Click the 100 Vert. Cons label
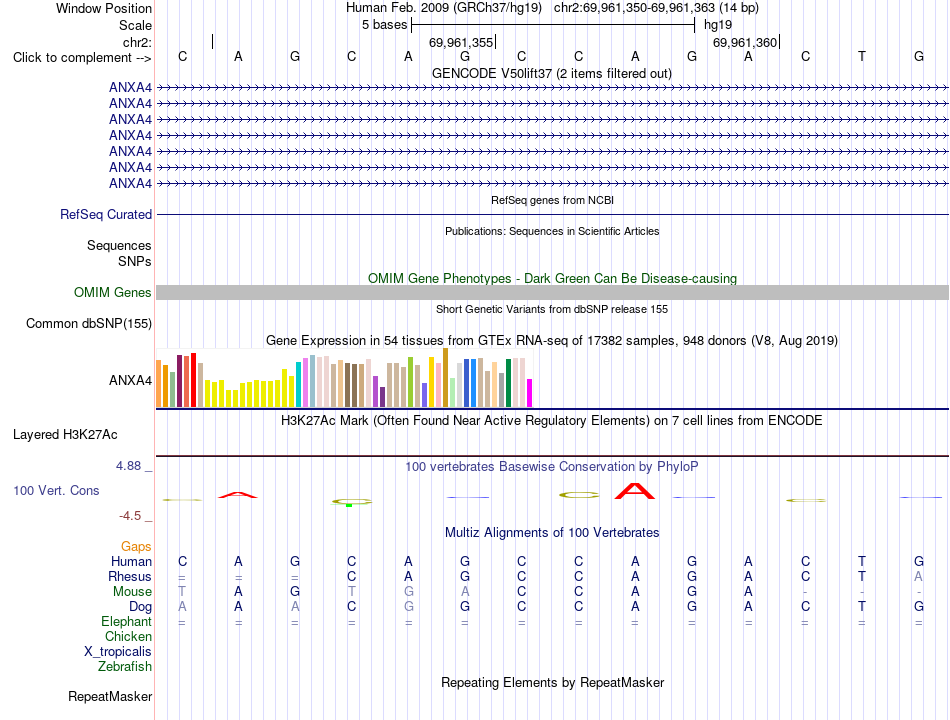 pos(56,490)
